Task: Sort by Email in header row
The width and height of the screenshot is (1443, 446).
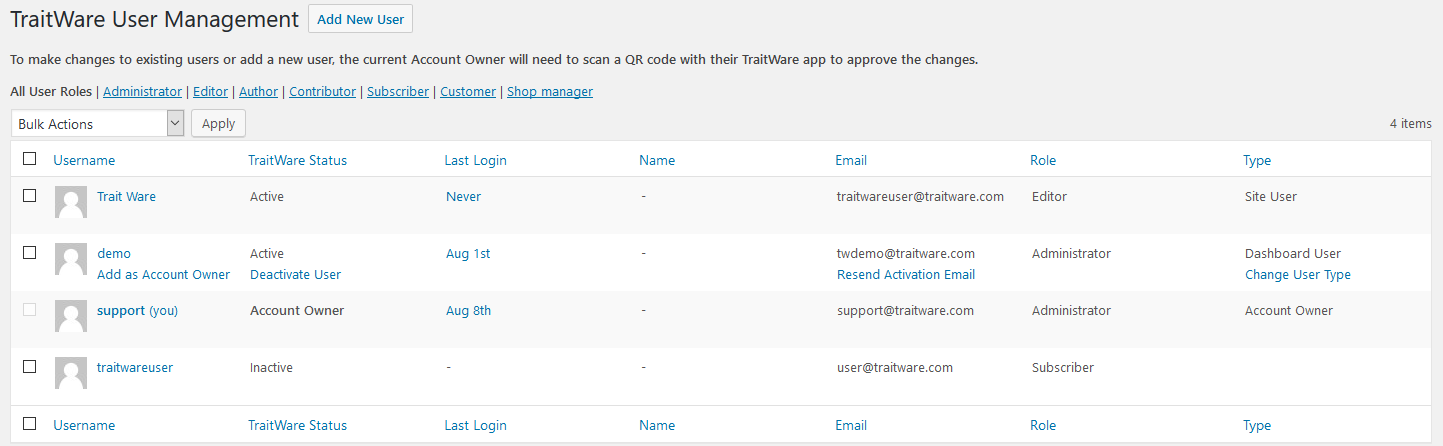Action: tap(851, 160)
